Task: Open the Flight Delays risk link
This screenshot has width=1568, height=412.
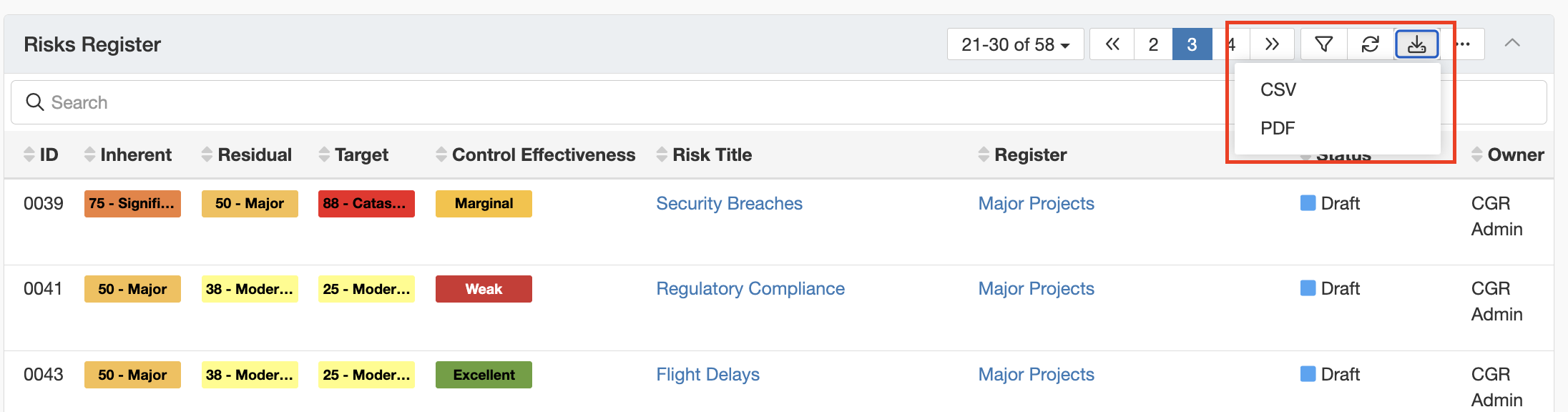Action: pyautogui.click(x=707, y=375)
